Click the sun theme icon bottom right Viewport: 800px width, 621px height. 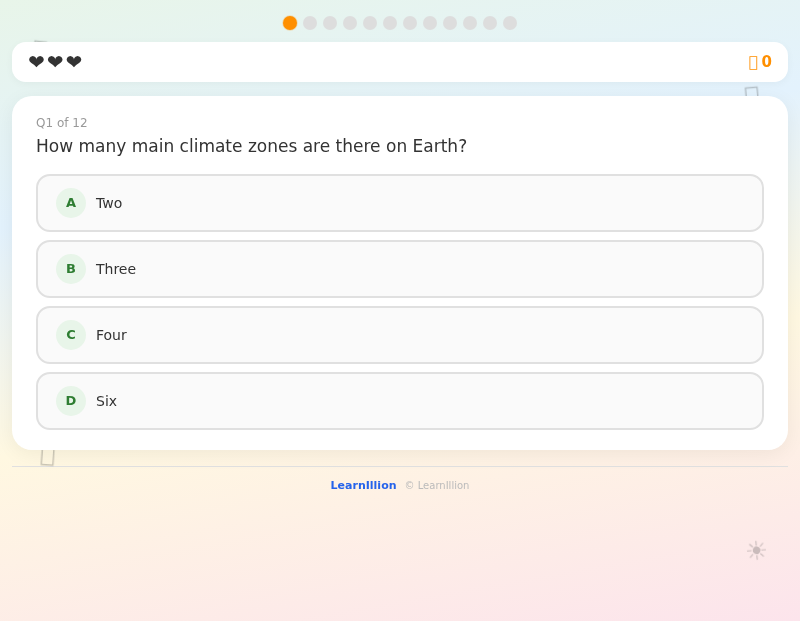pyautogui.click(x=756, y=550)
